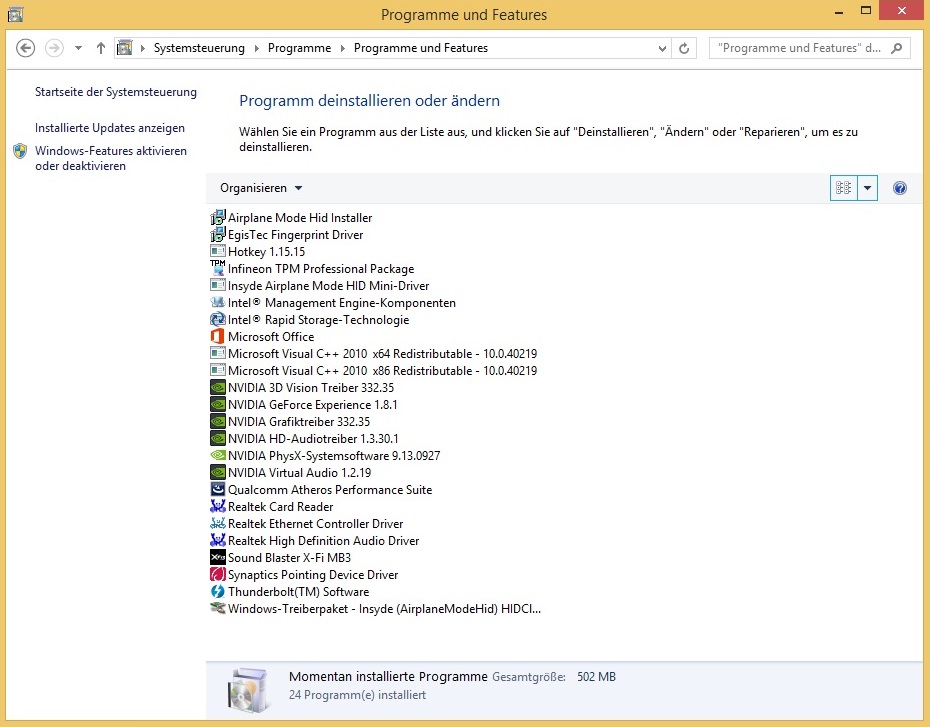
Task: Expand the breadcrumb arrow before Systemsteuerung
Action: coord(142,48)
